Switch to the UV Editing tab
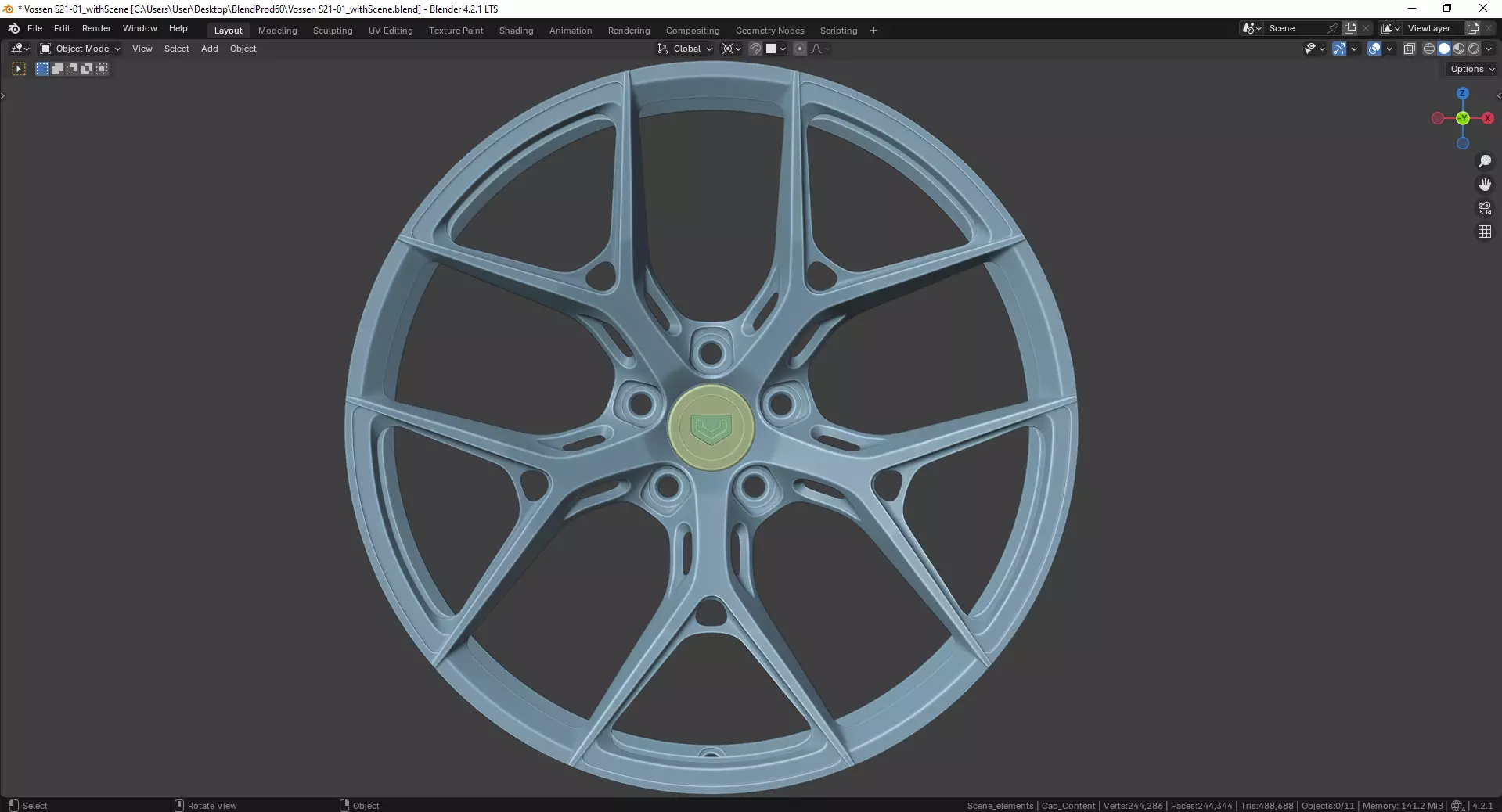 391,31
